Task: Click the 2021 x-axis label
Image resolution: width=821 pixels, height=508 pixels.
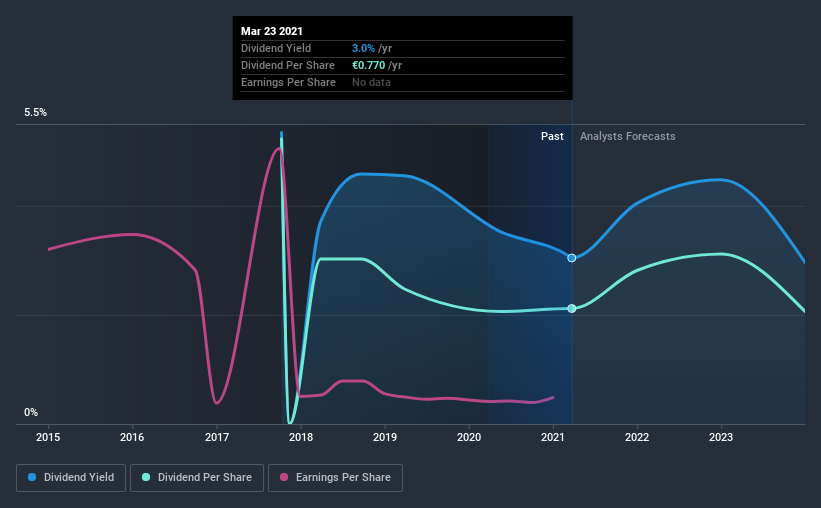Action: pos(553,437)
